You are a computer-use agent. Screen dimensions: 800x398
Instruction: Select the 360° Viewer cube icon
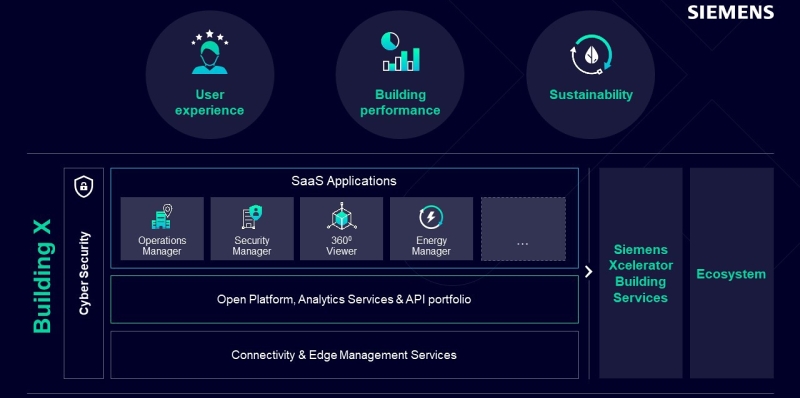(x=341, y=216)
